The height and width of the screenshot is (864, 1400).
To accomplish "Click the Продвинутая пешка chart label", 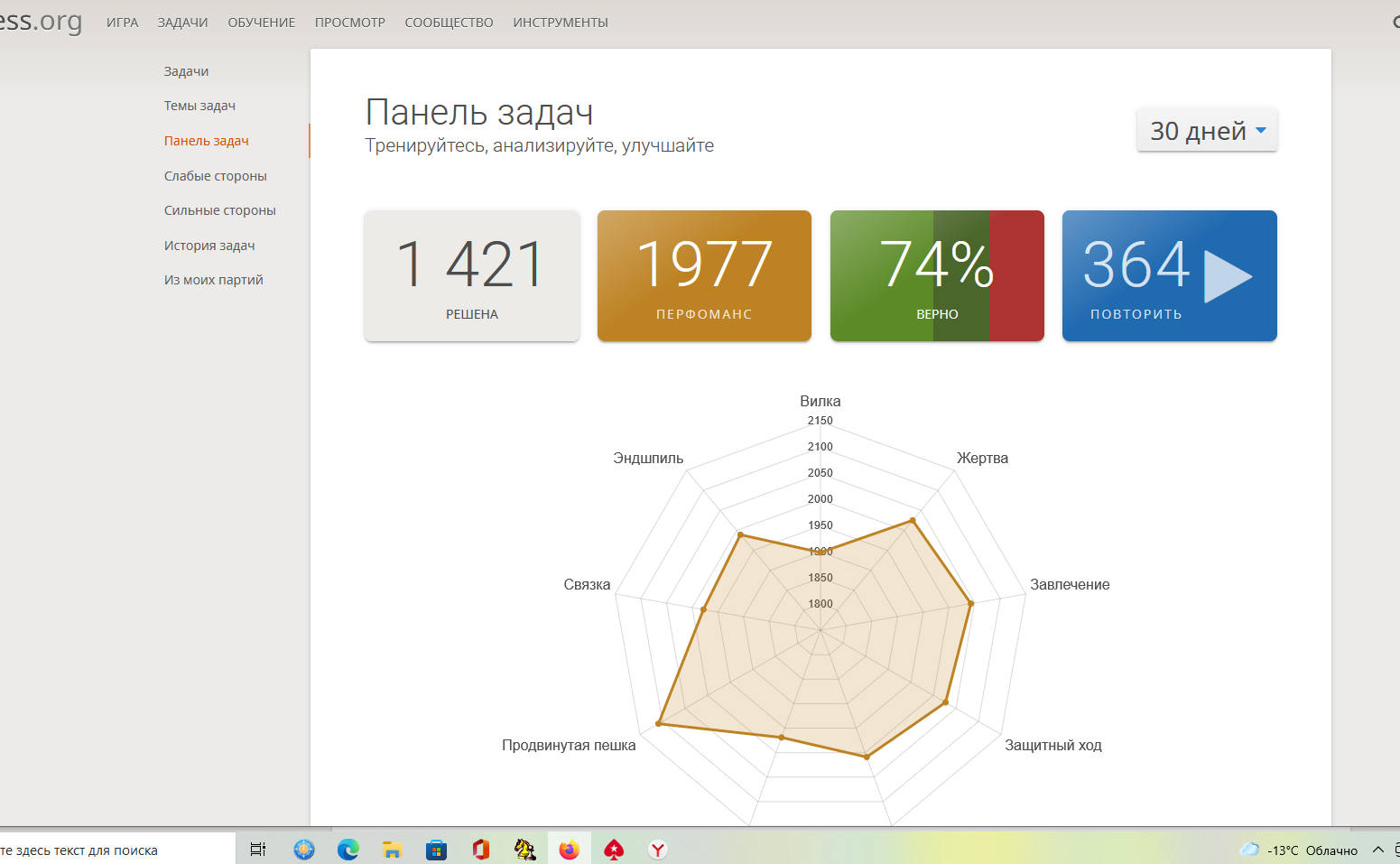I will (569, 745).
